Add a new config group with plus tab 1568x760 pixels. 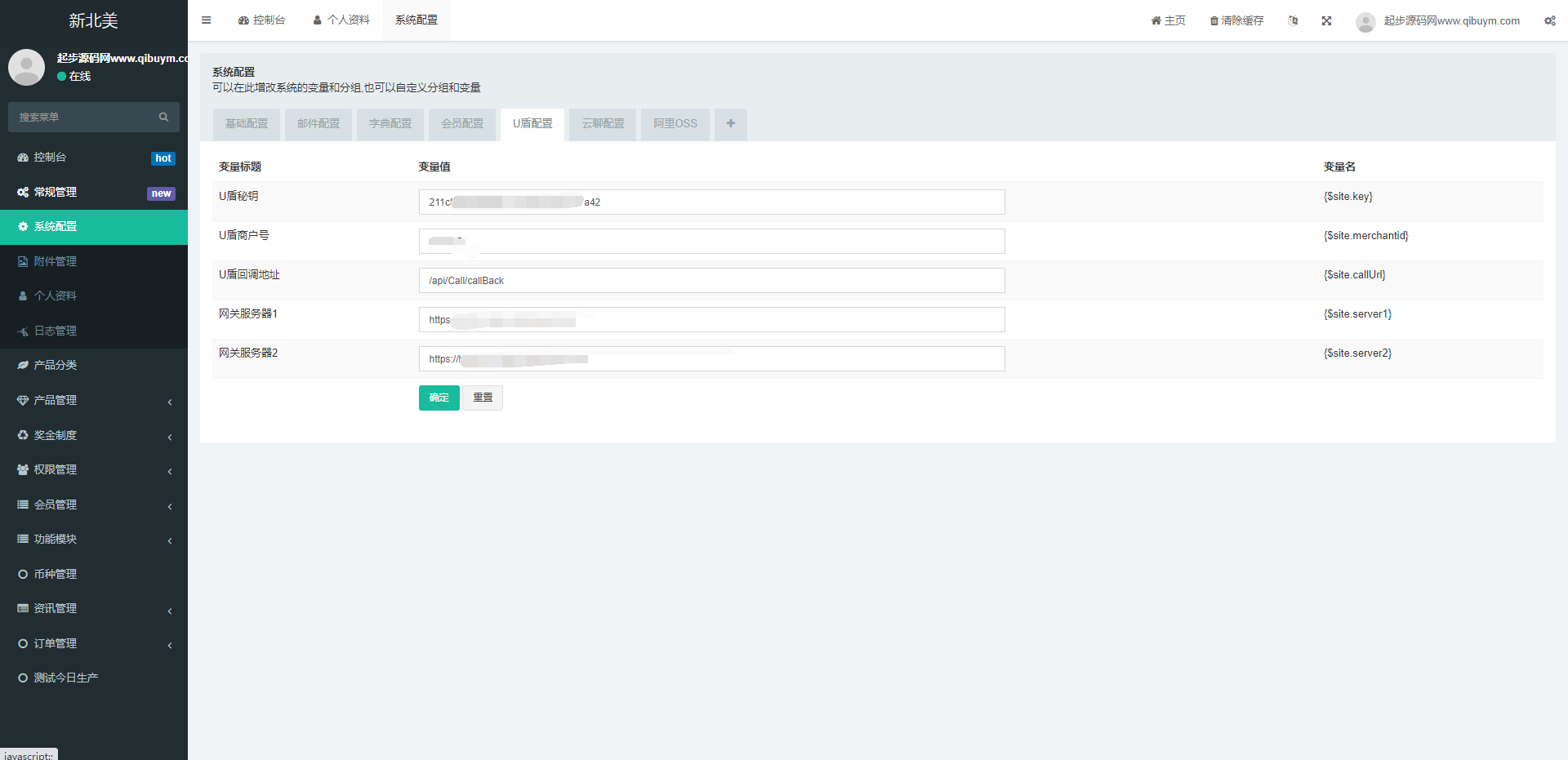click(731, 124)
